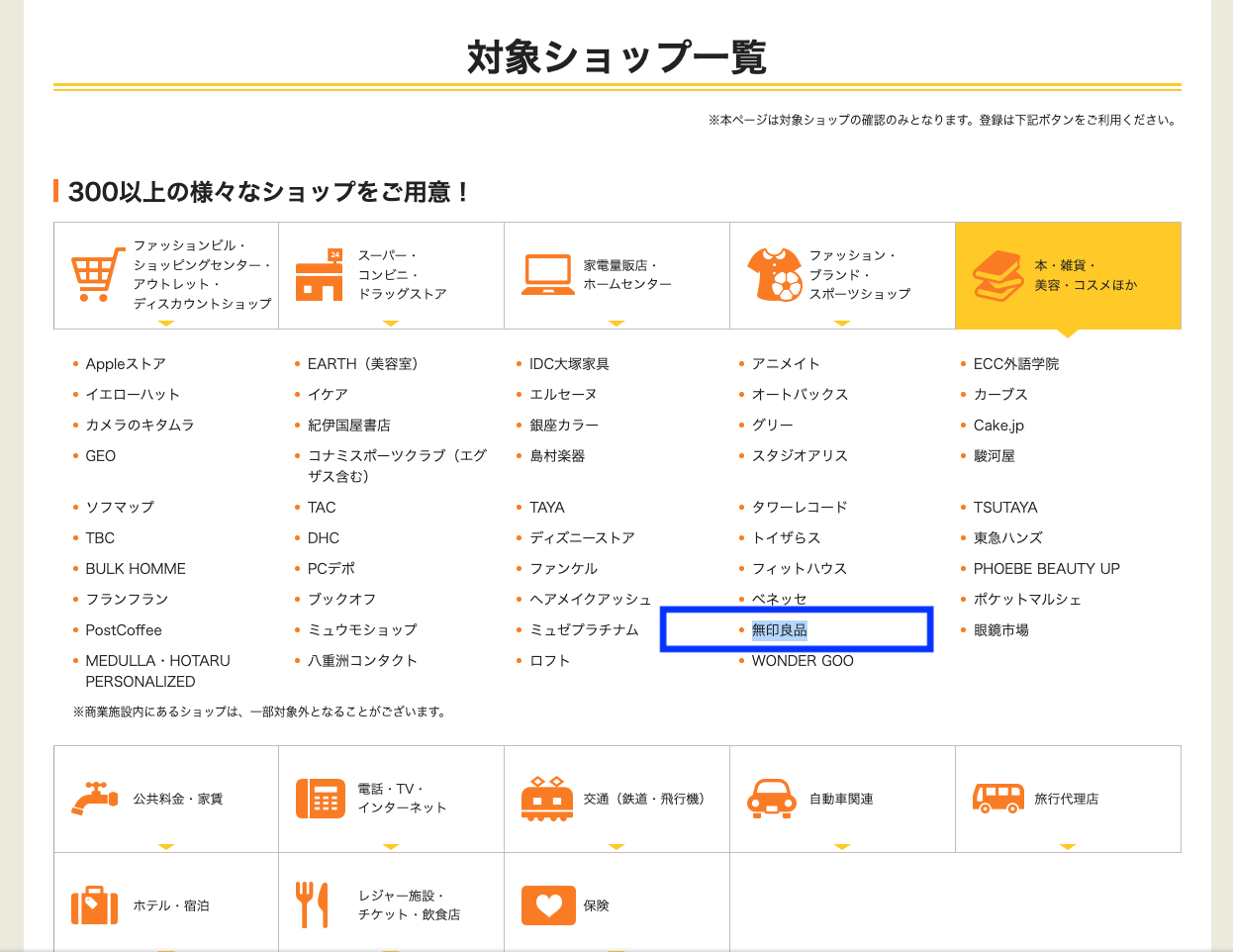This screenshot has width=1233, height=952.
Task: Click the PostCoffee shop entry
Action: [124, 630]
